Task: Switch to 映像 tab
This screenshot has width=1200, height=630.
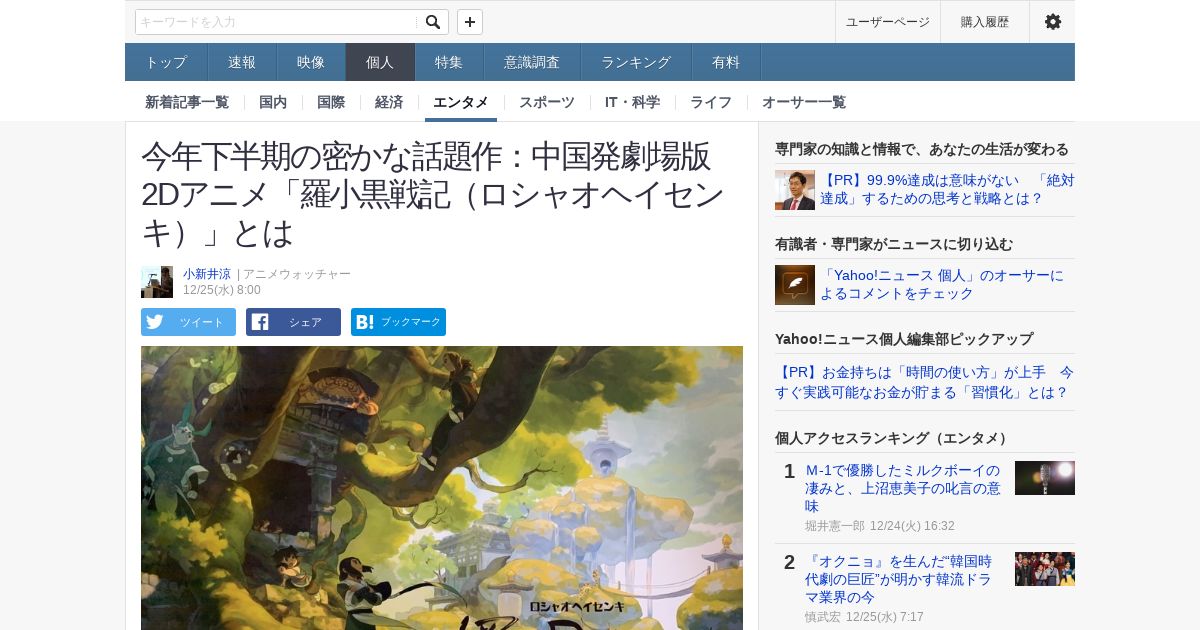Action: point(311,62)
